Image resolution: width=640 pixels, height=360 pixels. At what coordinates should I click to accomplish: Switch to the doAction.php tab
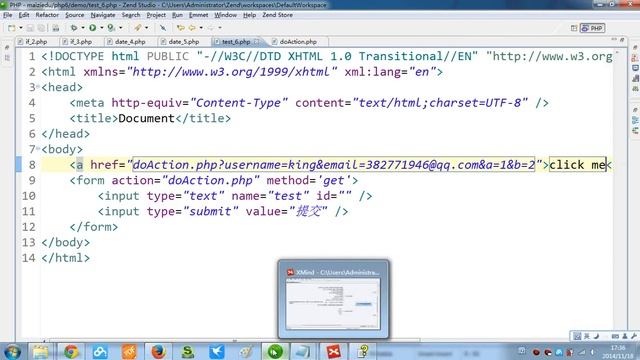tap(298, 42)
